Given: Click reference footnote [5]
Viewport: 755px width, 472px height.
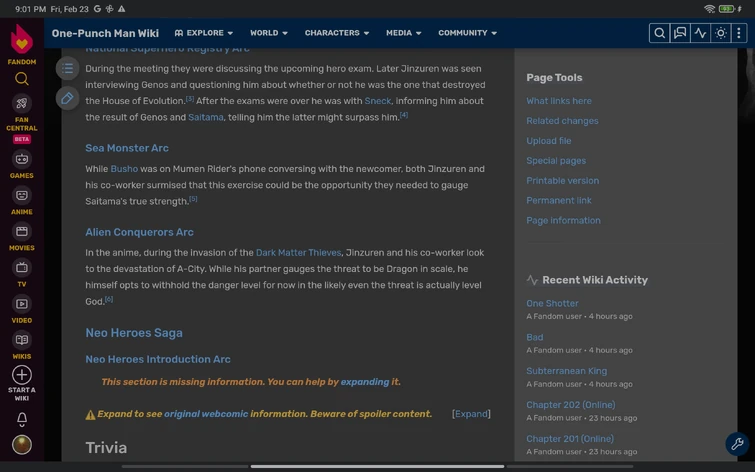Looking at the screenshot, I should point(193,199).
